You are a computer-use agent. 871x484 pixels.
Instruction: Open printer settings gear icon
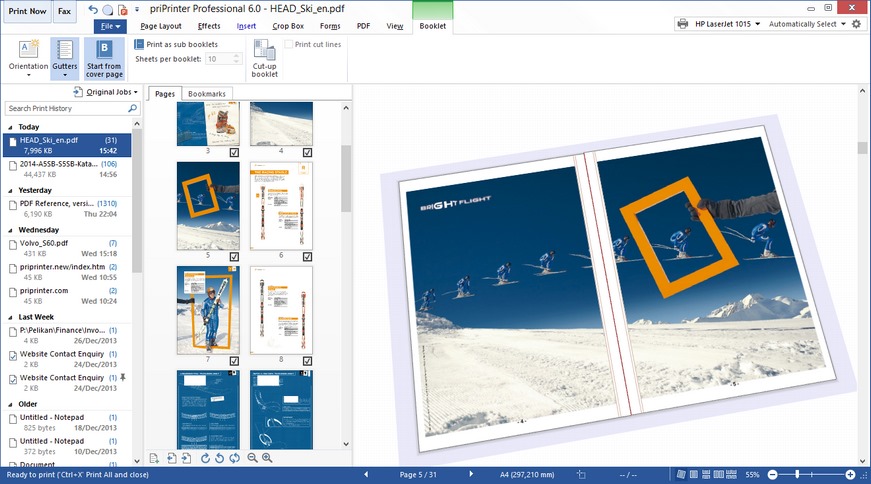click(x=856, y=24)
